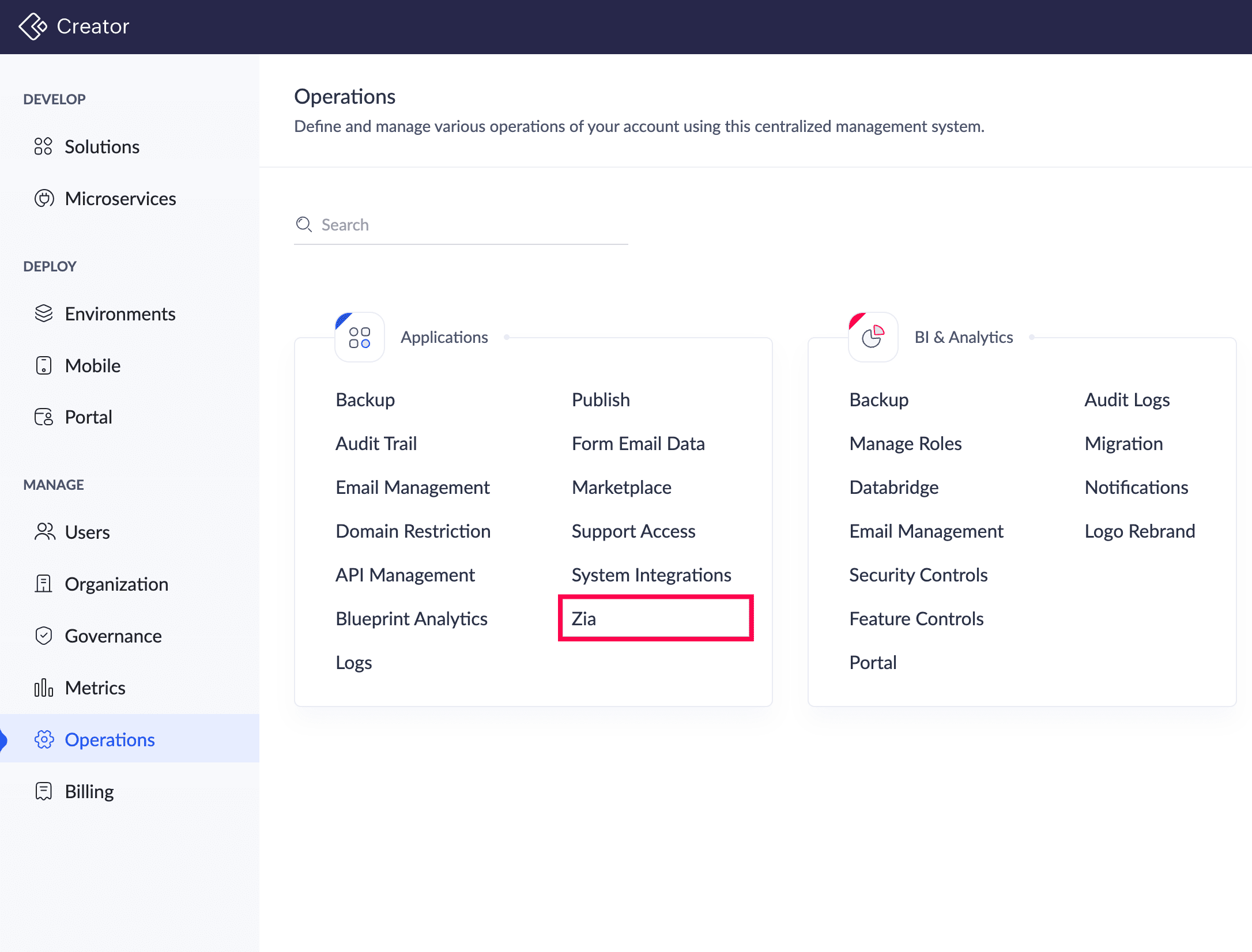Image resolution: width=1252 pixels, height=952 pixels.
Task: Click the Solutions grid icon
Action: tap(43, 146)
